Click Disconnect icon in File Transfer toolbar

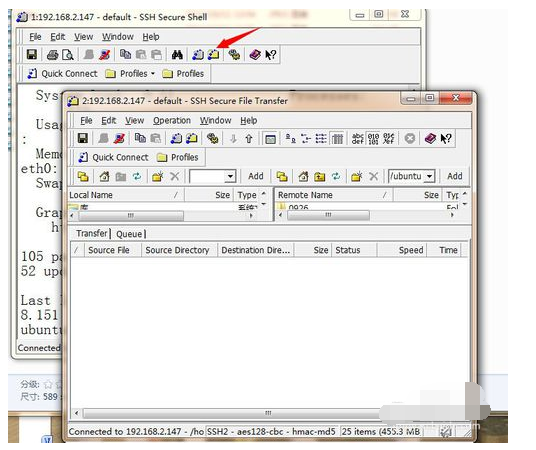pyautogui.click(x=119, y=138)
